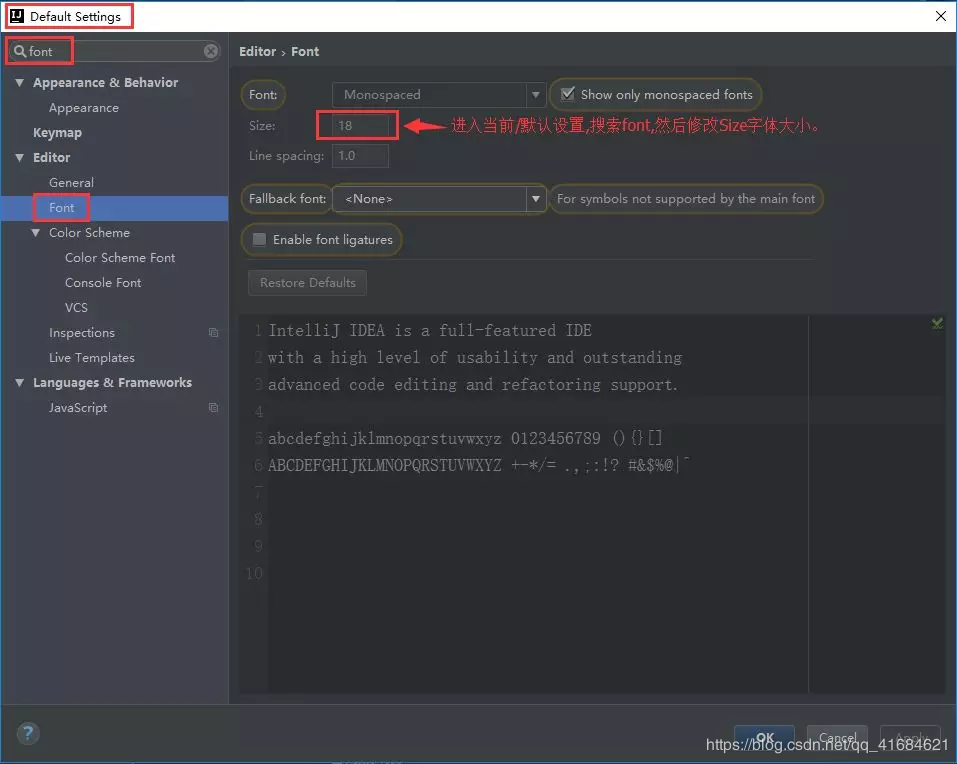
Task: Open the Appearance settings page
Action: click(x=84, y=108)
